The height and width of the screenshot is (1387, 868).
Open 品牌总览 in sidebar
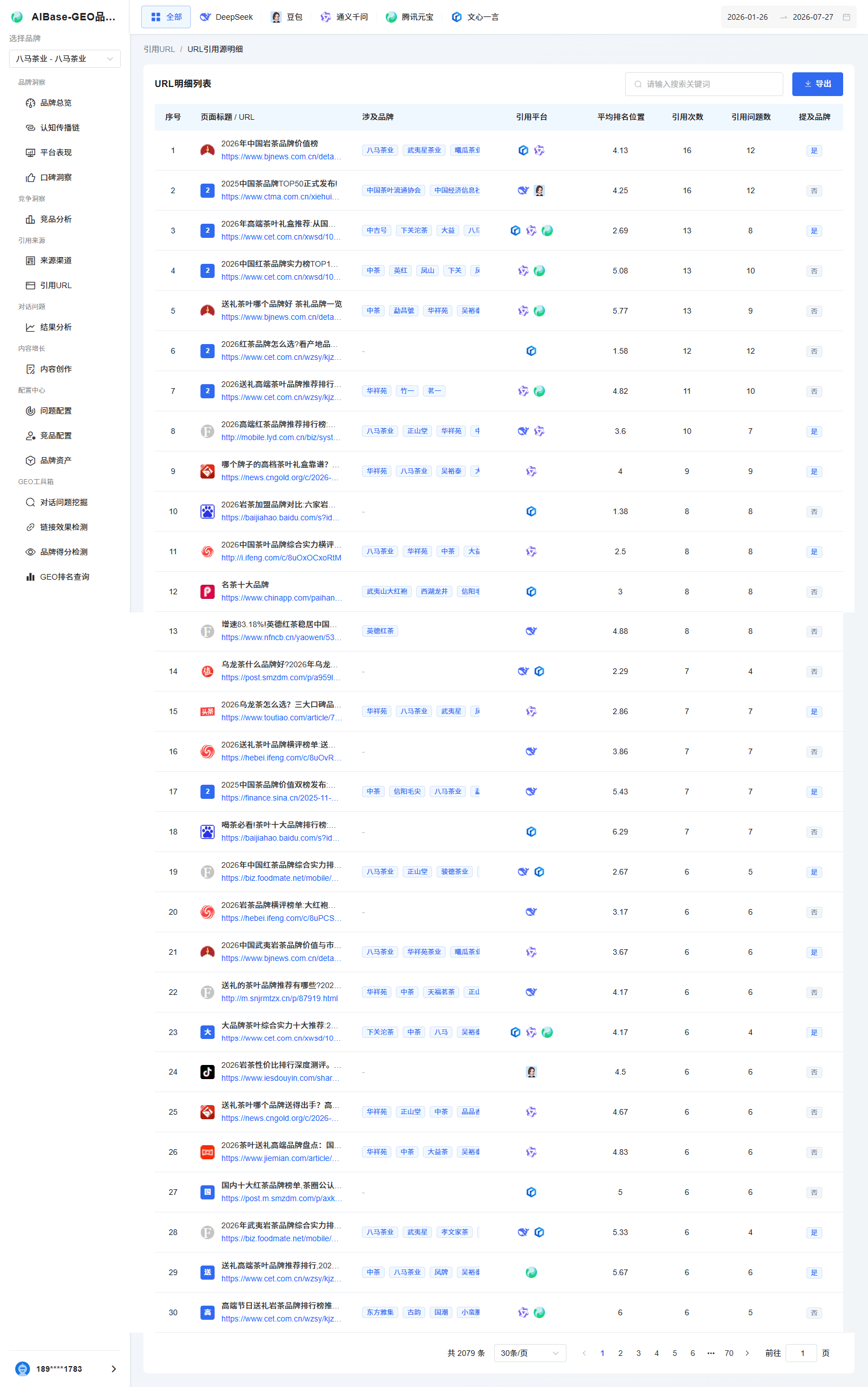56,103
